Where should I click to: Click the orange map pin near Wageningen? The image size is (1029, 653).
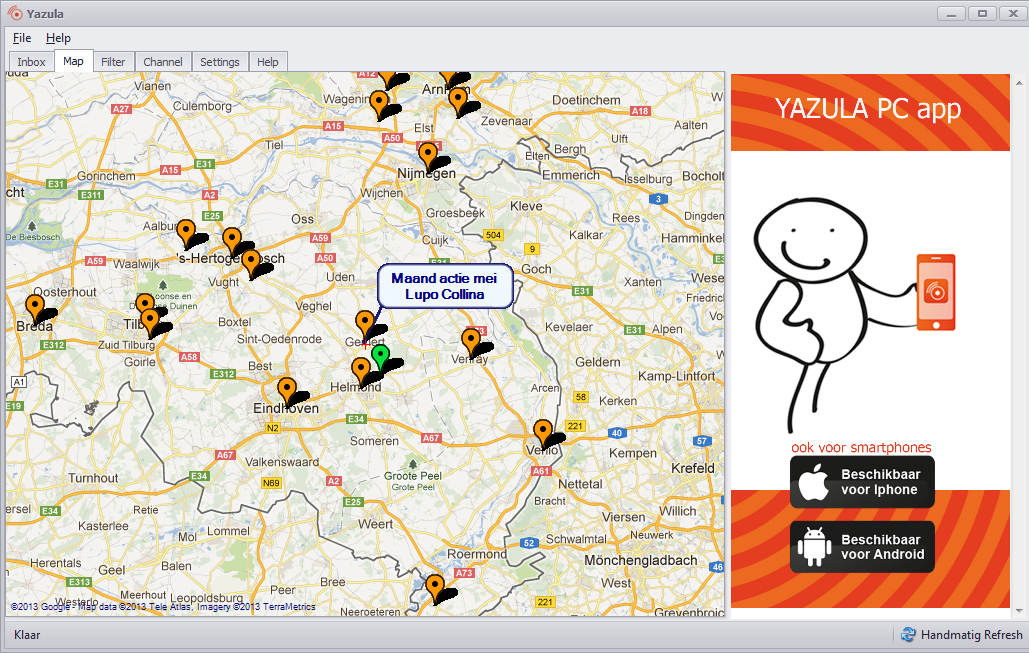[x=379, y=104]
